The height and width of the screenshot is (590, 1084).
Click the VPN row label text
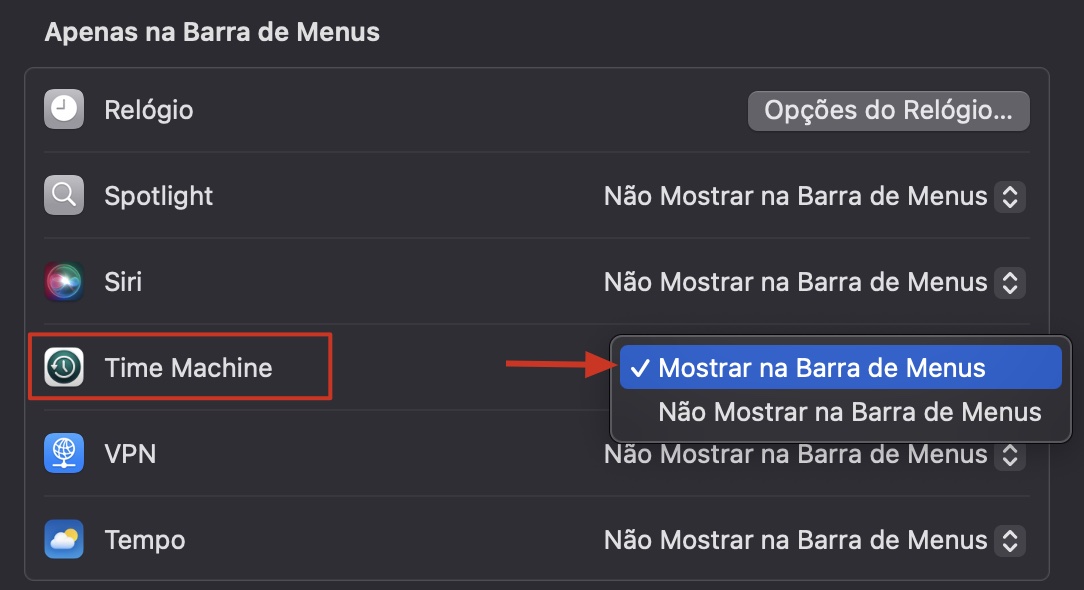coord(130,454)
